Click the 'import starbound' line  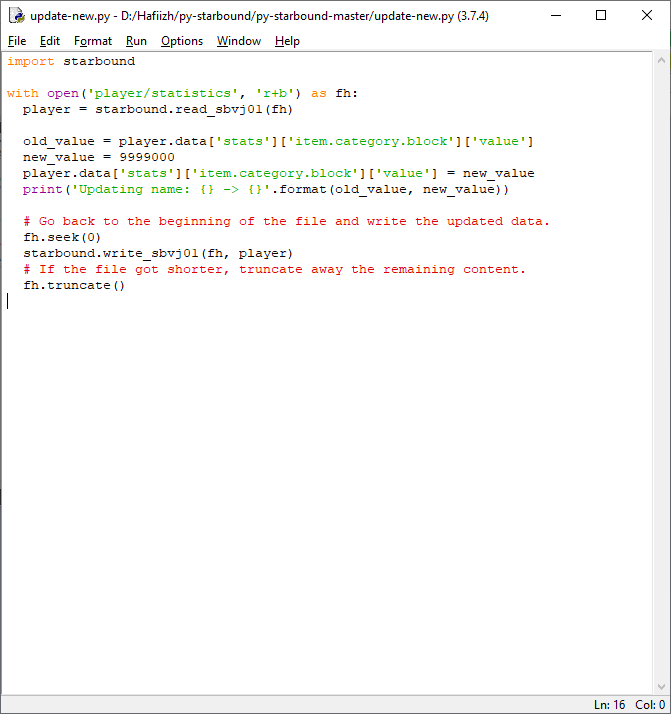[x=71, y=61]
